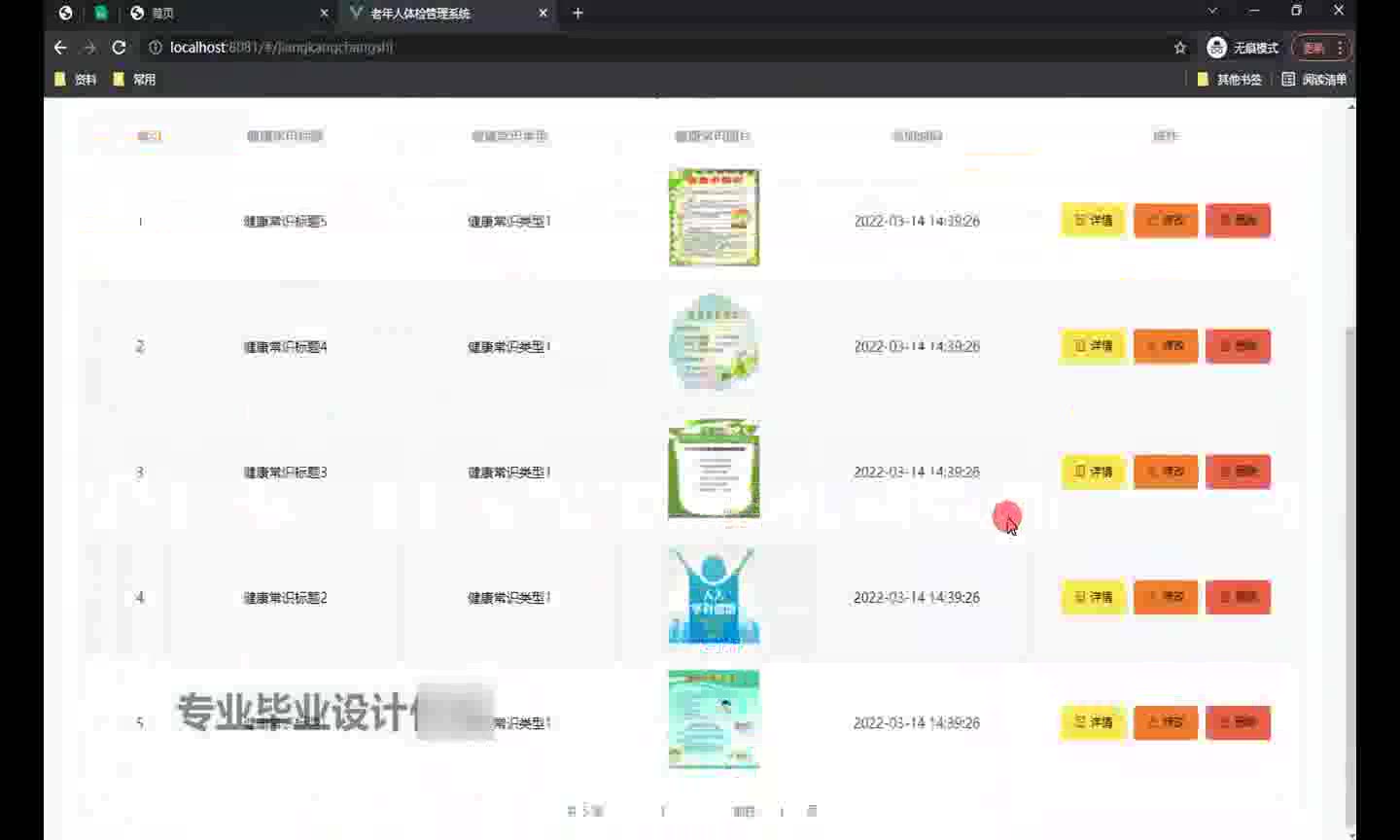This screenshot has width=1400, height=840.
Task: View site information icon beside localhost URL
Action: (x=155, y=48)
